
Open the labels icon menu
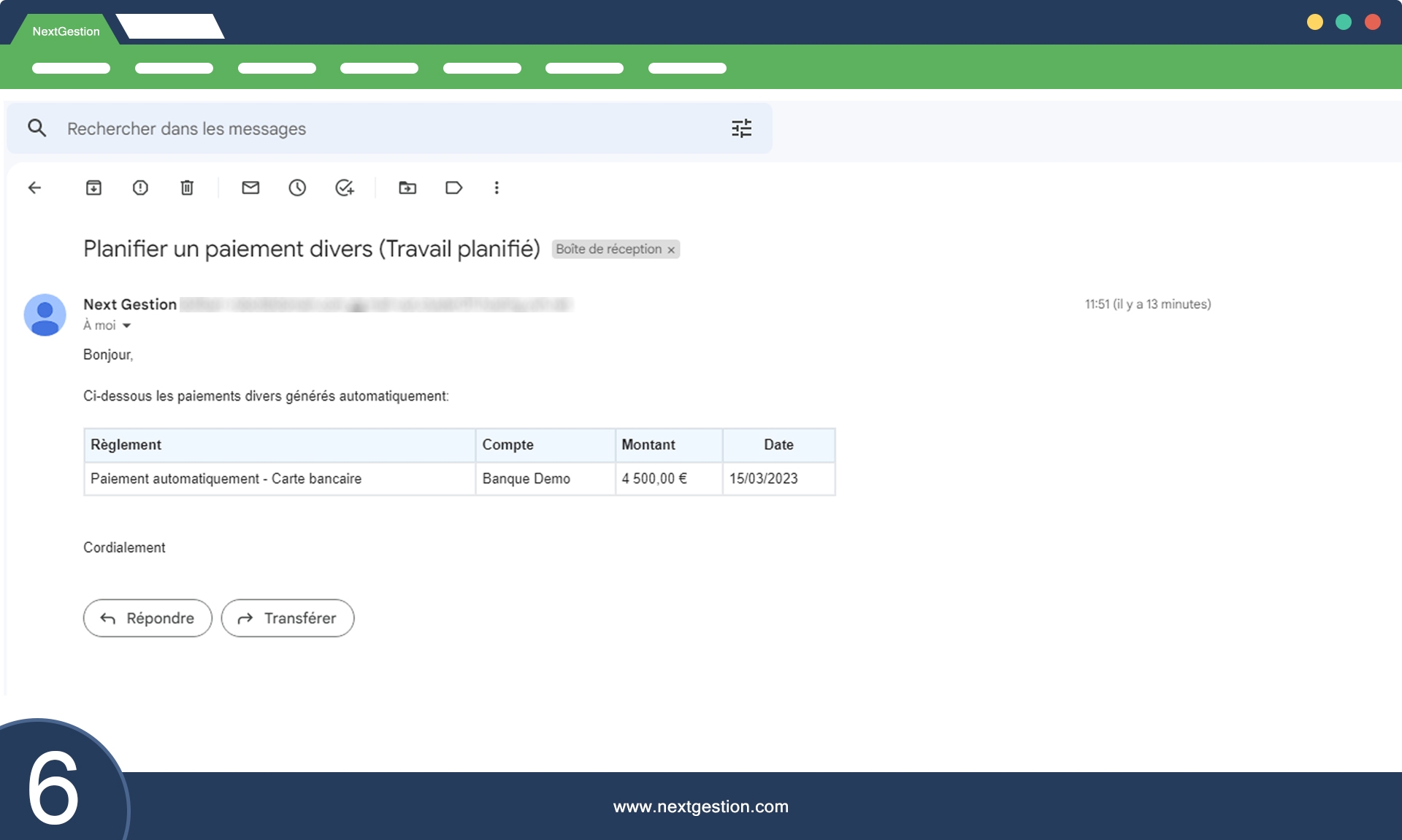coord(453,188)
